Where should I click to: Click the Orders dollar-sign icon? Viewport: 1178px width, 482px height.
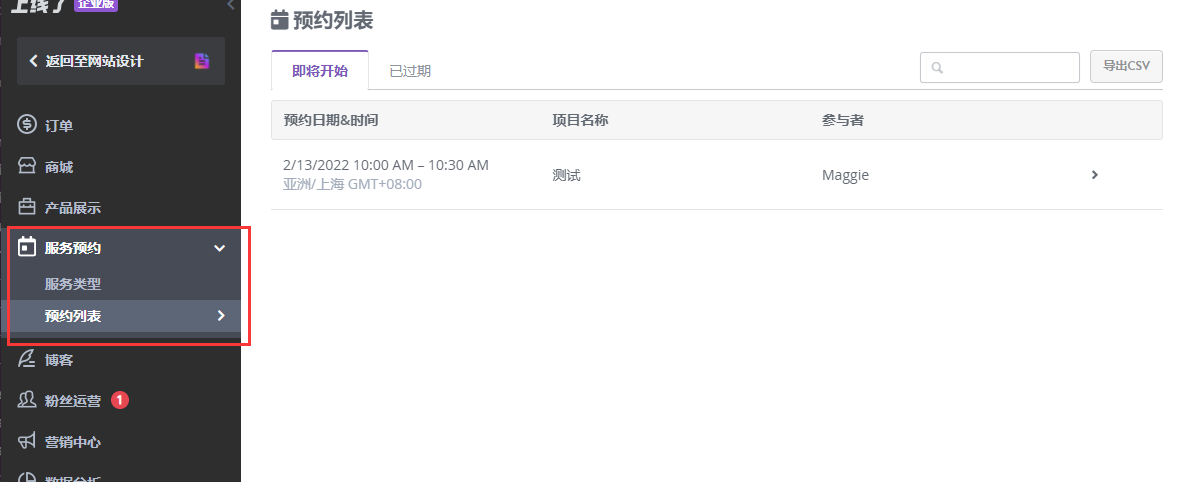click(x=27, y=125)
